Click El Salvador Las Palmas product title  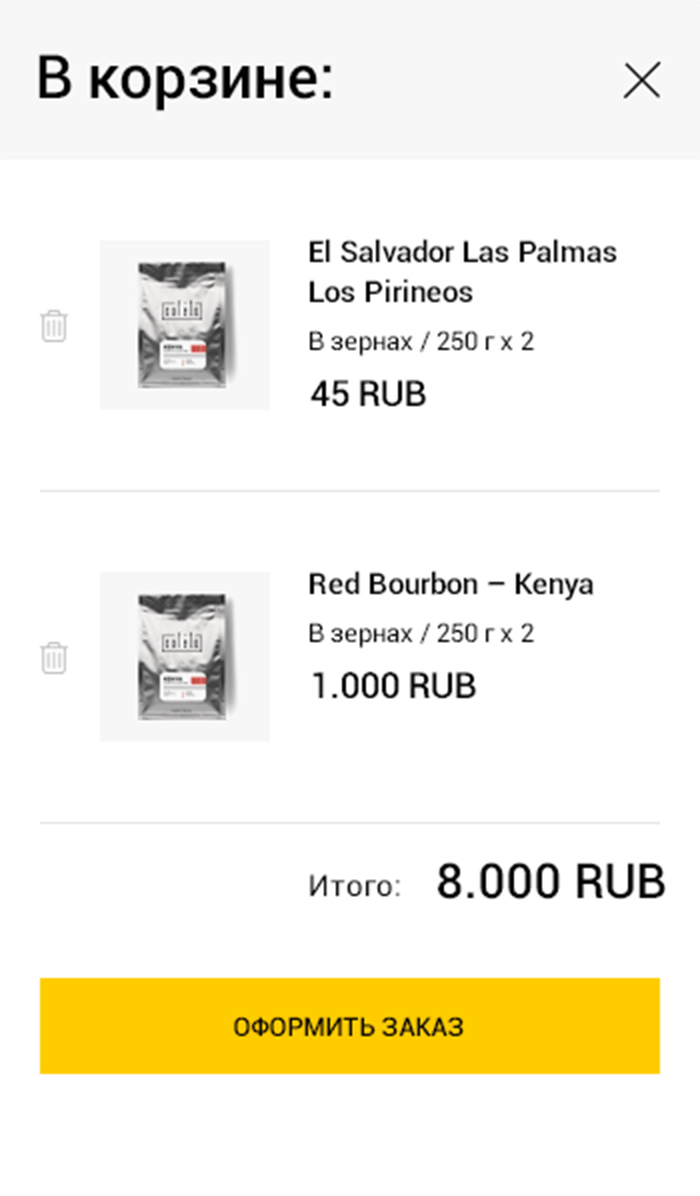[462, 252]
